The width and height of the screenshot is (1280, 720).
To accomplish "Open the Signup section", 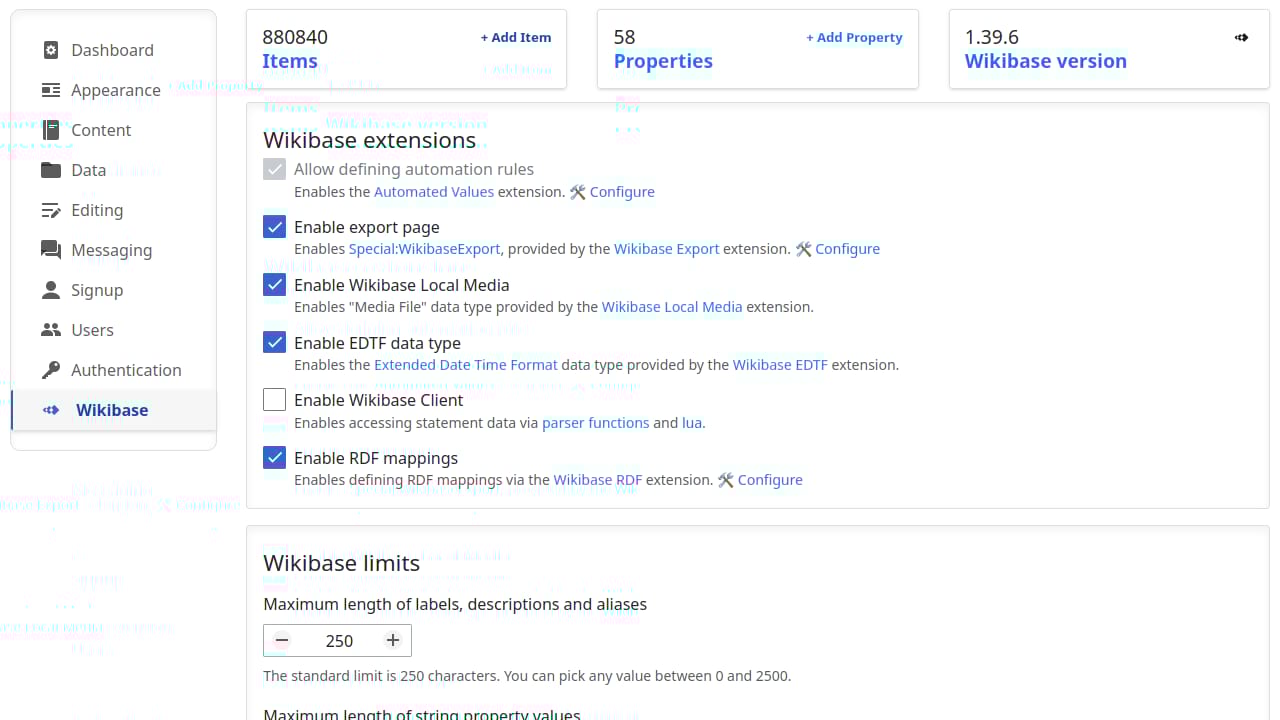I will pyautogui.click(x=97, y=290).
